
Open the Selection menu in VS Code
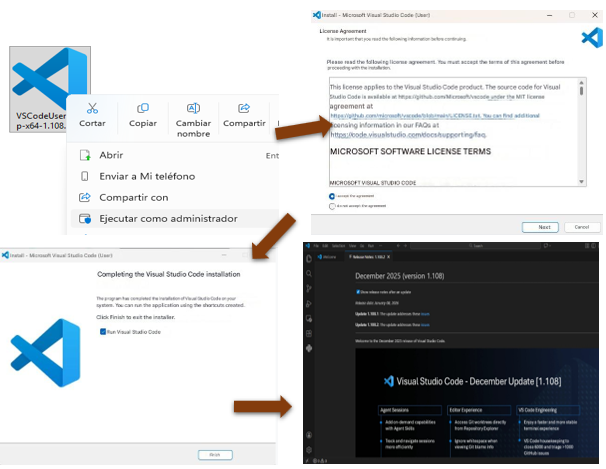[x=338, y=246]
